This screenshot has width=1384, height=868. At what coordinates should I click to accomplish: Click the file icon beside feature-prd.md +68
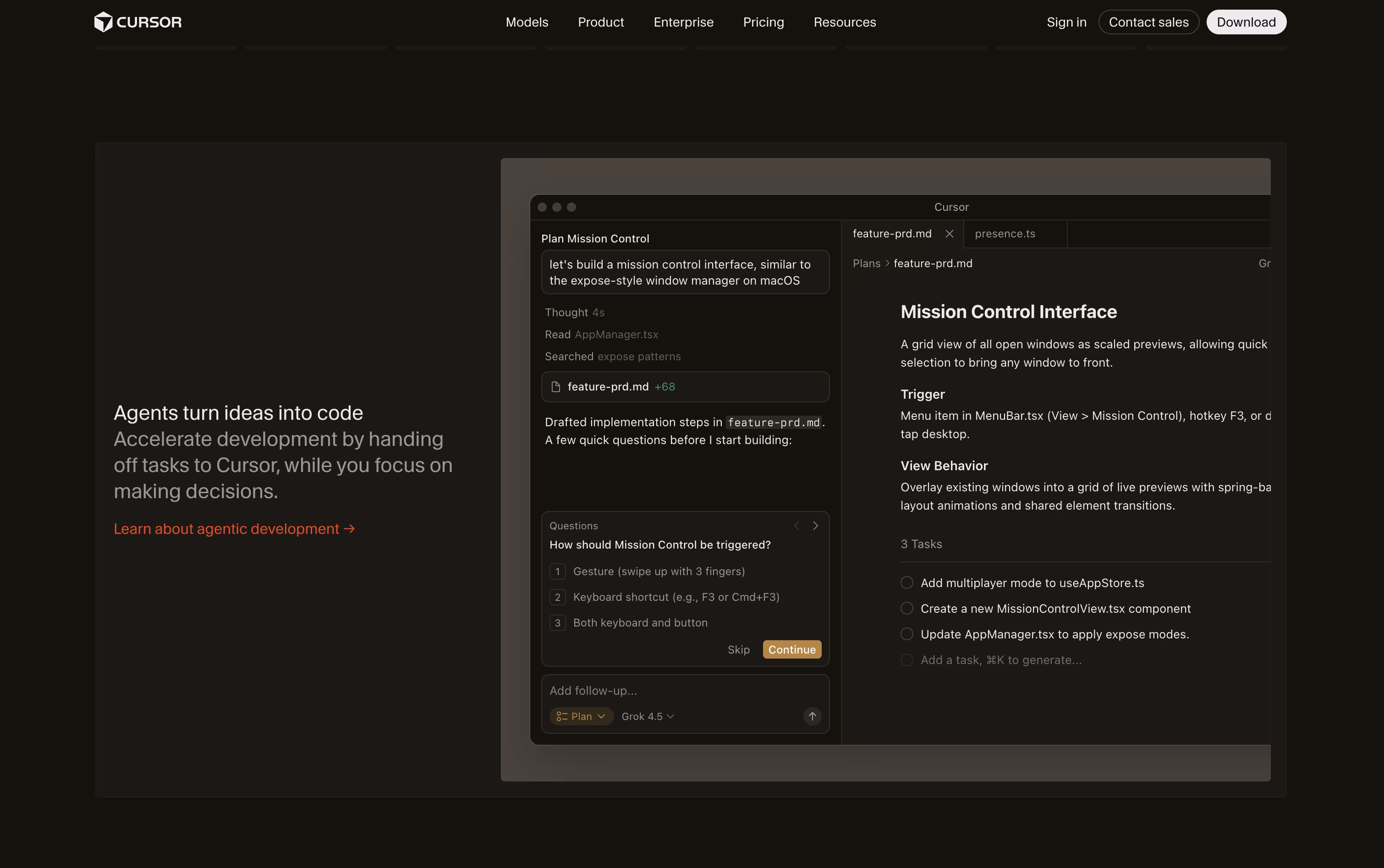(555, 386)
